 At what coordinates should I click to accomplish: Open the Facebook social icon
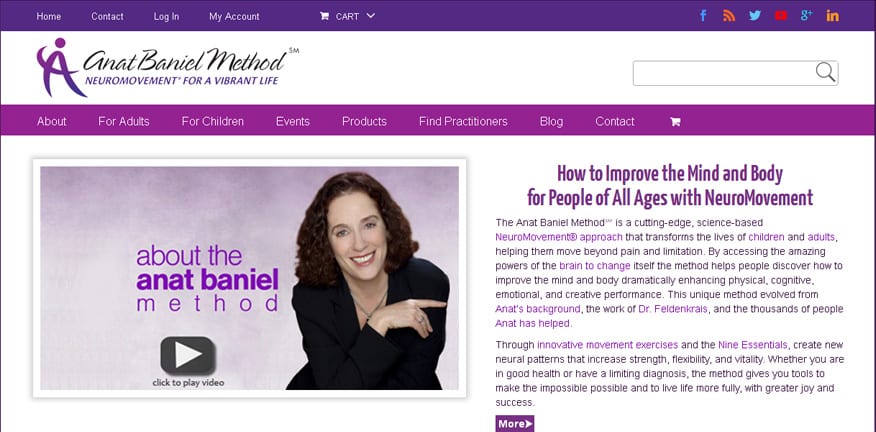[703, 16]
